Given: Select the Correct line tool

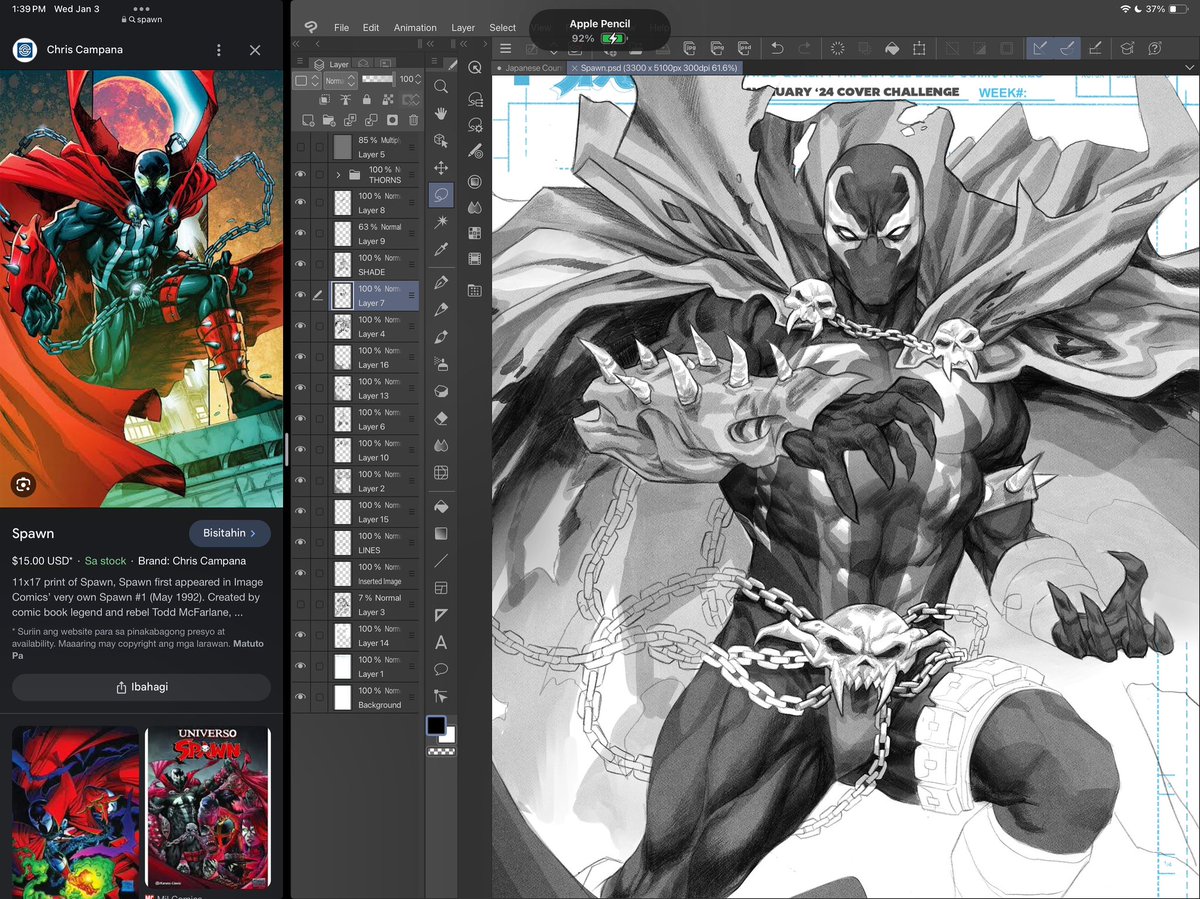Looking at the screenshot, I should (440, 696).
